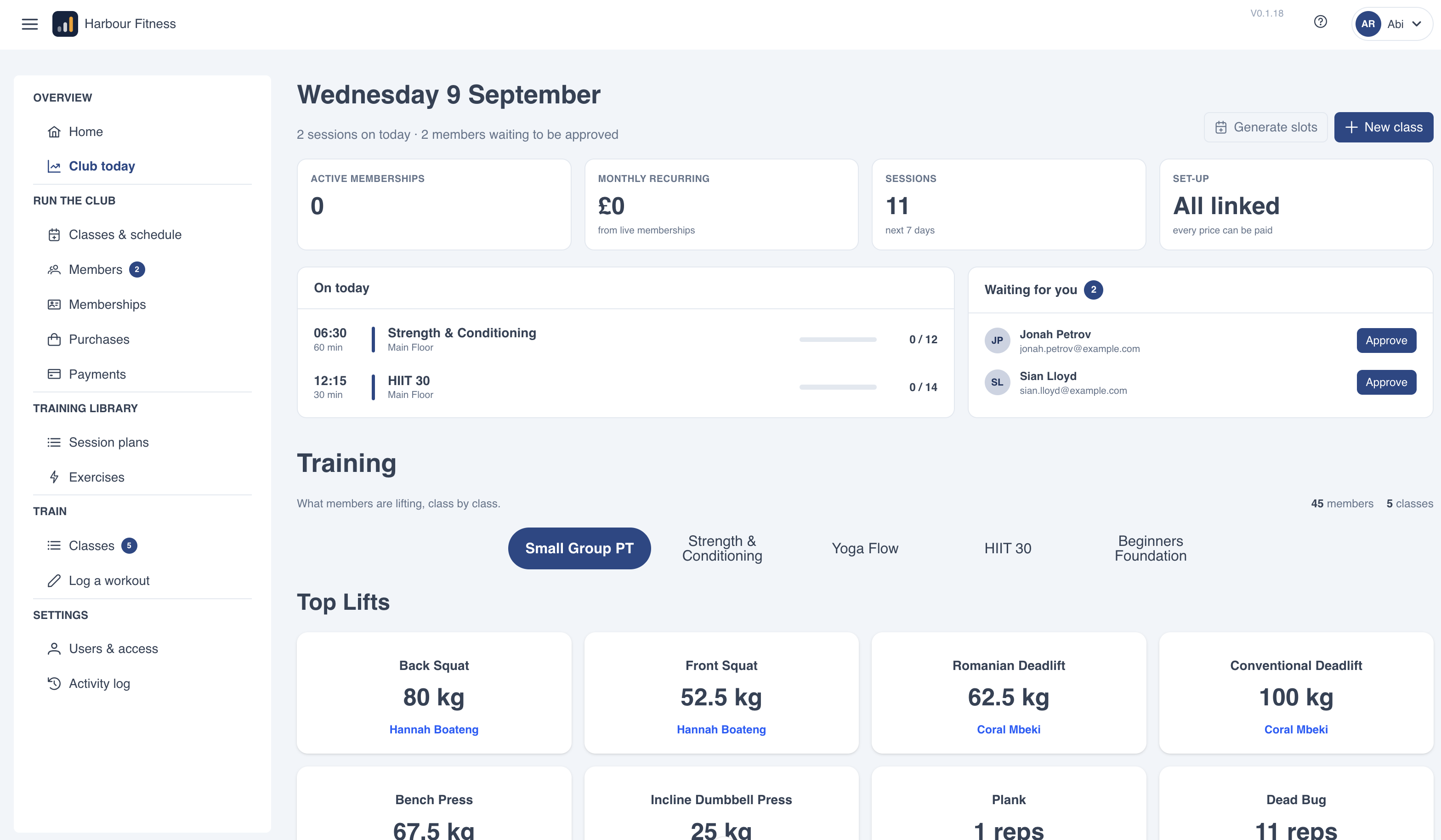Click the Home house icon
This screenshot has width=1441, height=840.
point(54,132)
